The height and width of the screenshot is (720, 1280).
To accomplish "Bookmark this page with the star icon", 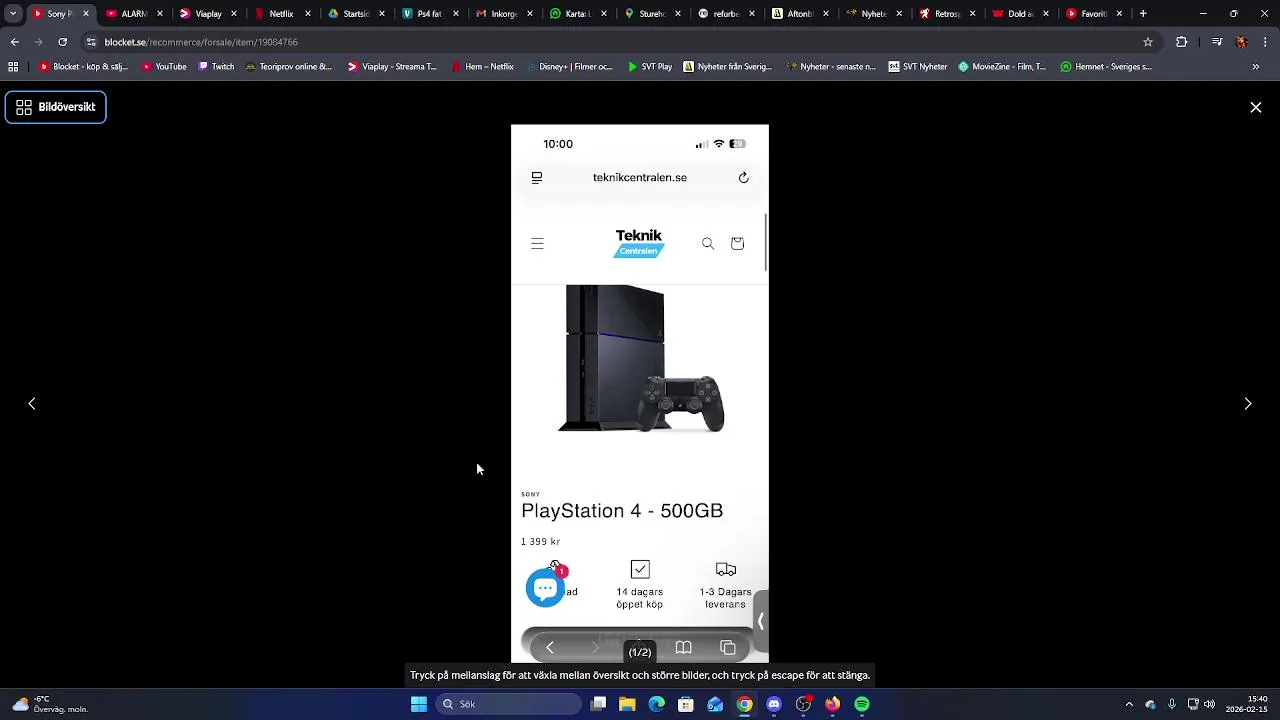I will coord(1148,42).
